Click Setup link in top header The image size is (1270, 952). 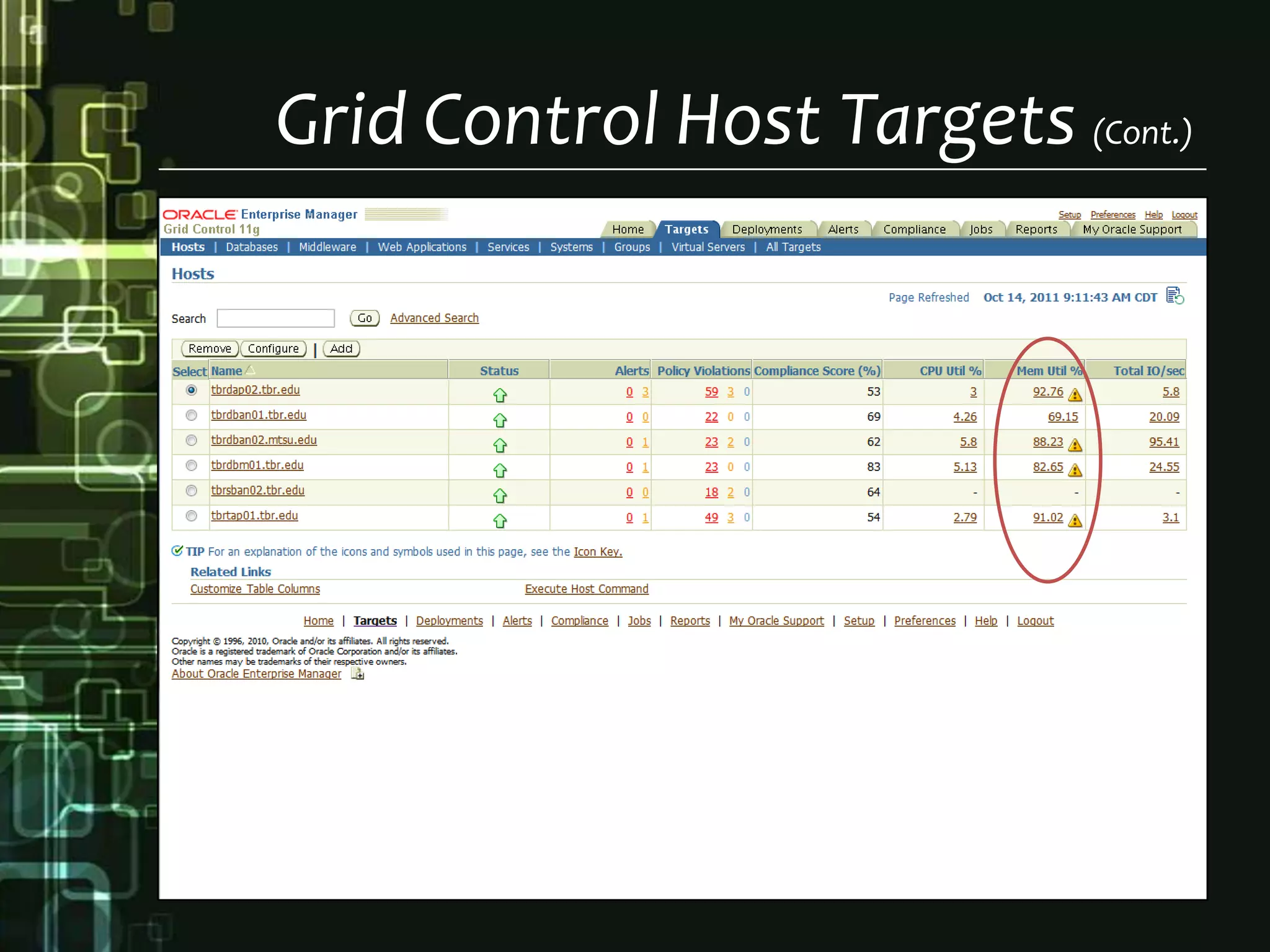click(1069, 214)
